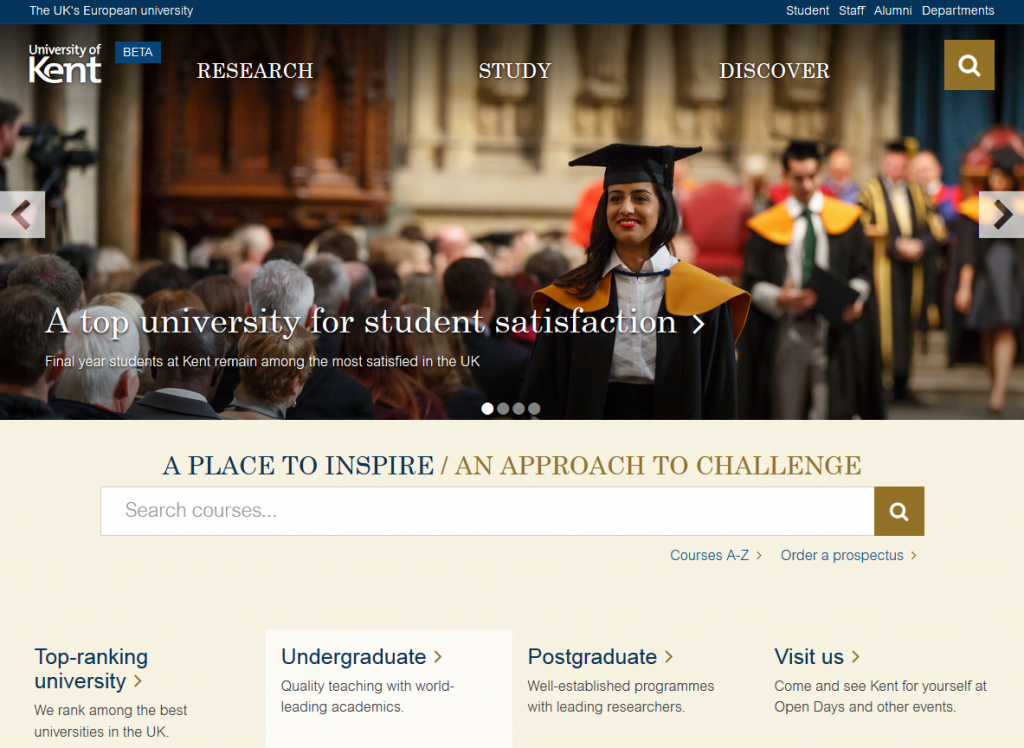Advance to next carousel slide arrow
The width and height of the screenshot is (1024, 748).
click(1001, 214)
